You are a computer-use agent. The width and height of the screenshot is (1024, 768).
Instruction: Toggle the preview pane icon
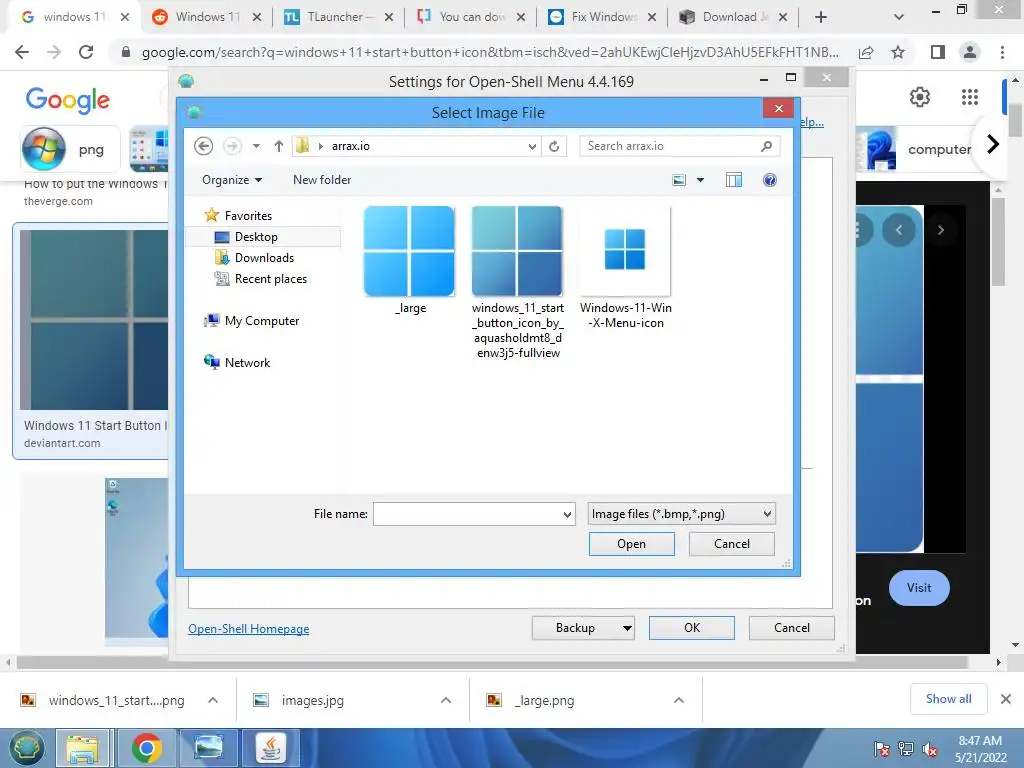click(x=734, y=180)
